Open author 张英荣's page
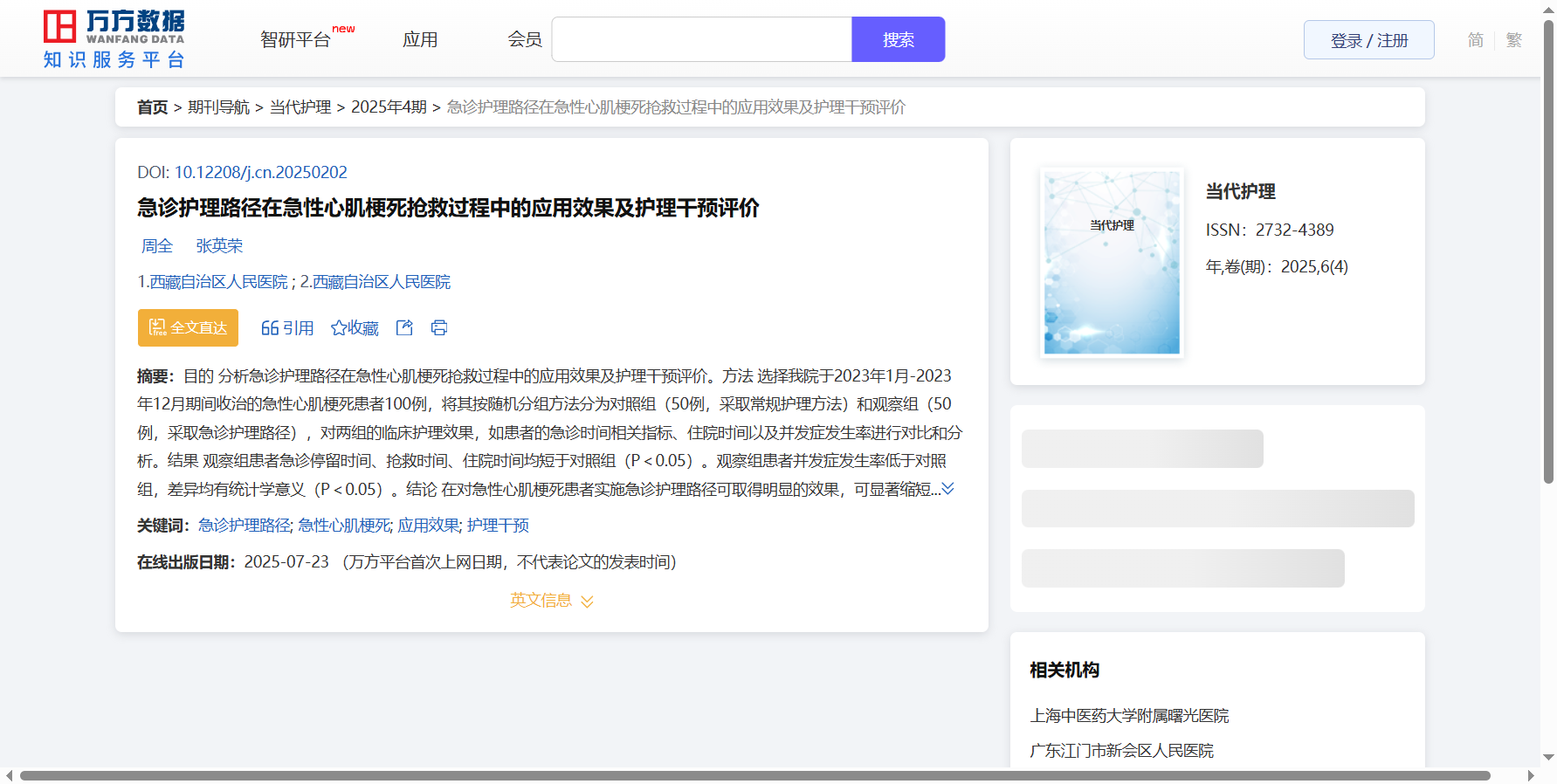 click(219, 246)
